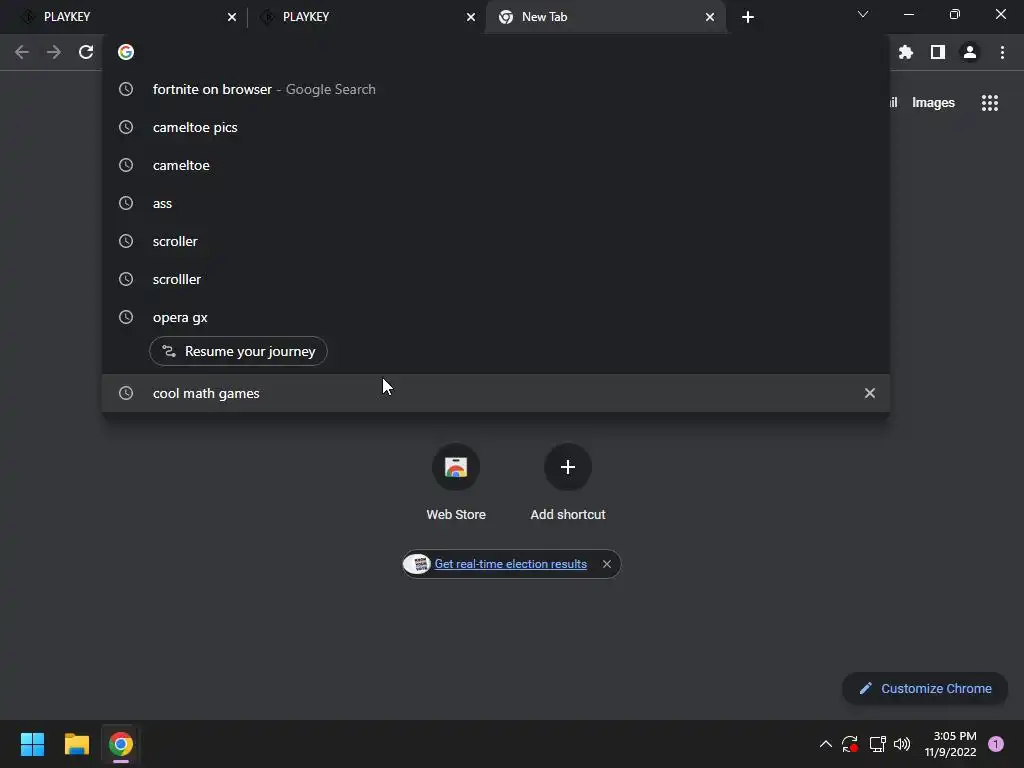Open the Images link
Screen dimensions: 1024x768
pyautogui.click(x=933, y=103)
